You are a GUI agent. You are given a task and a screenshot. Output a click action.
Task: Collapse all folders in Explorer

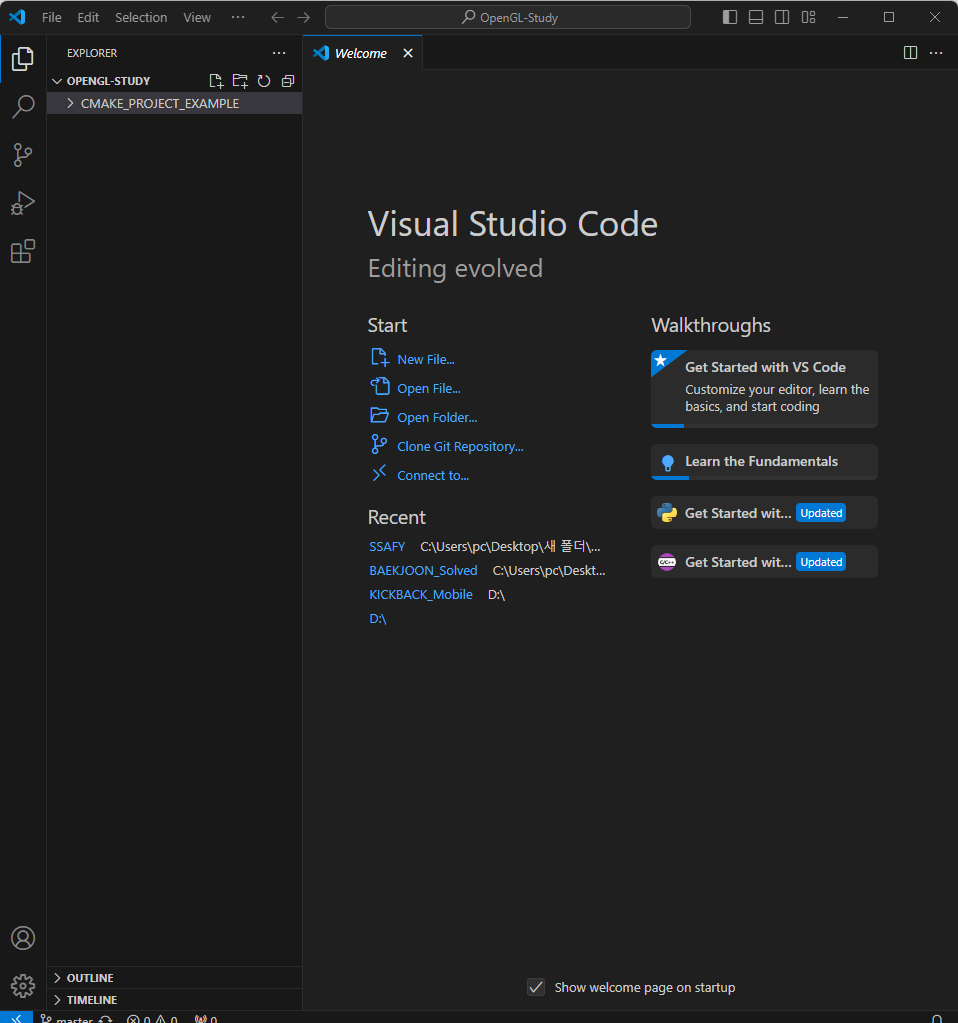pos(288,81)
